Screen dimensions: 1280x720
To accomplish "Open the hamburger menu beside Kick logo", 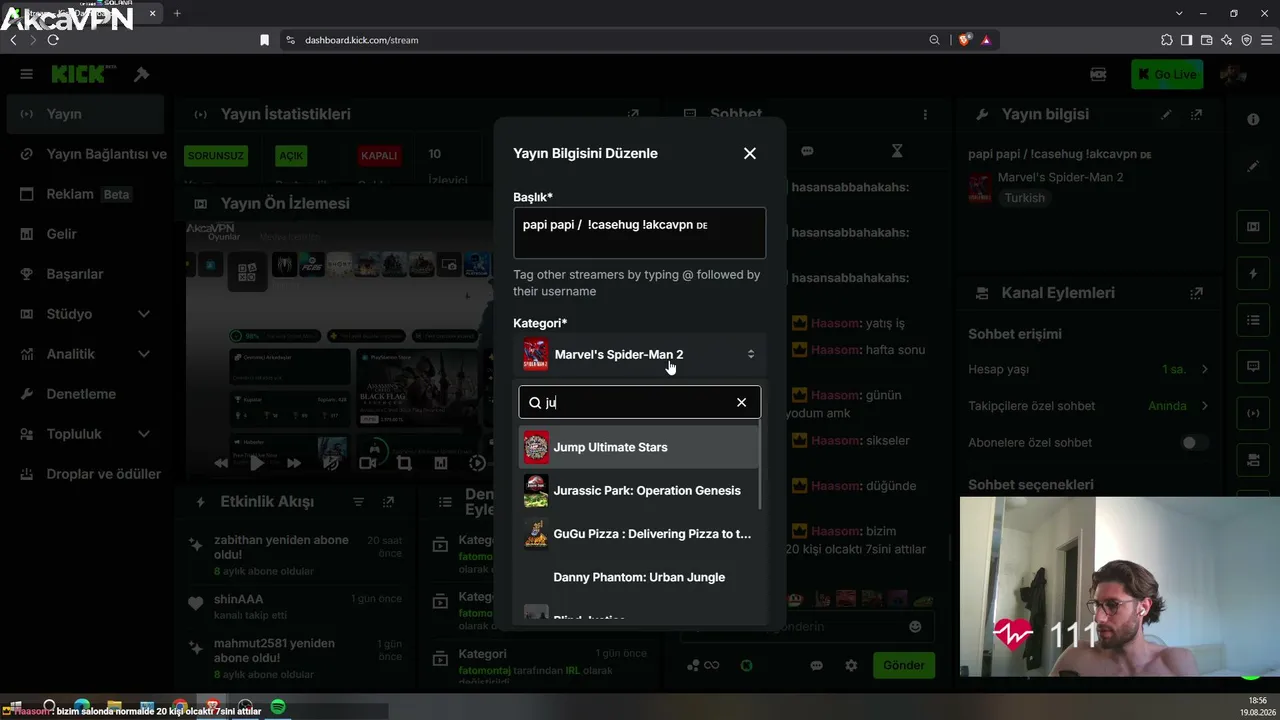I will [x=27, y=74].
